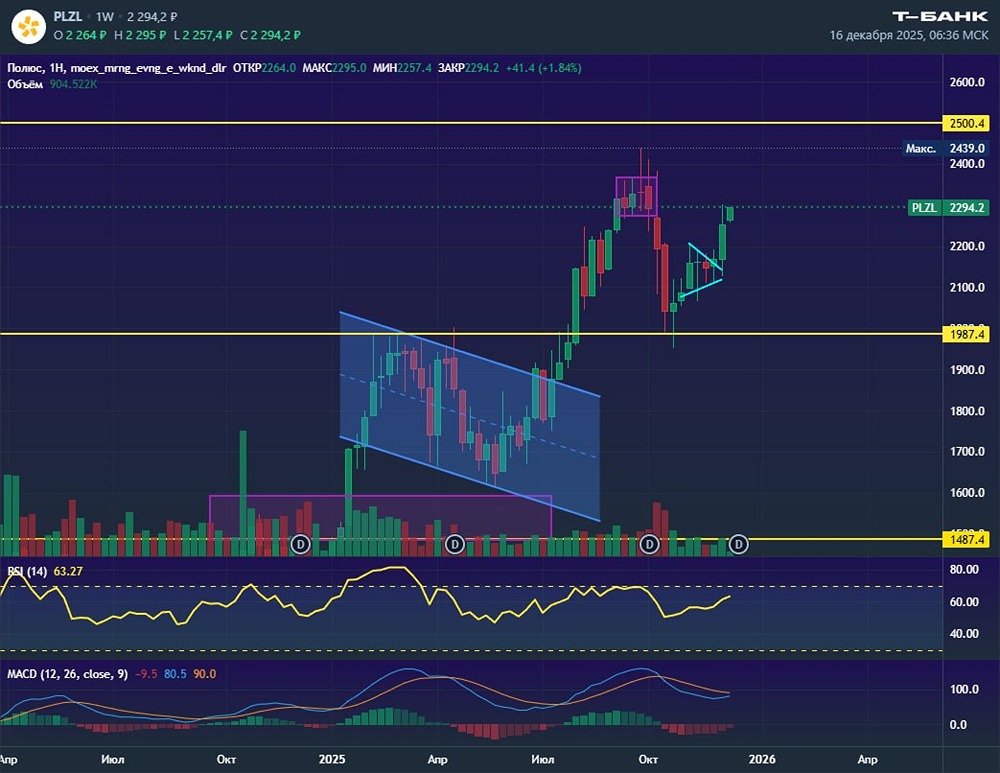Click the header L 2 257,4 ₽ low price
Screen dimensions: 1000x773
[x=203, y=35]
